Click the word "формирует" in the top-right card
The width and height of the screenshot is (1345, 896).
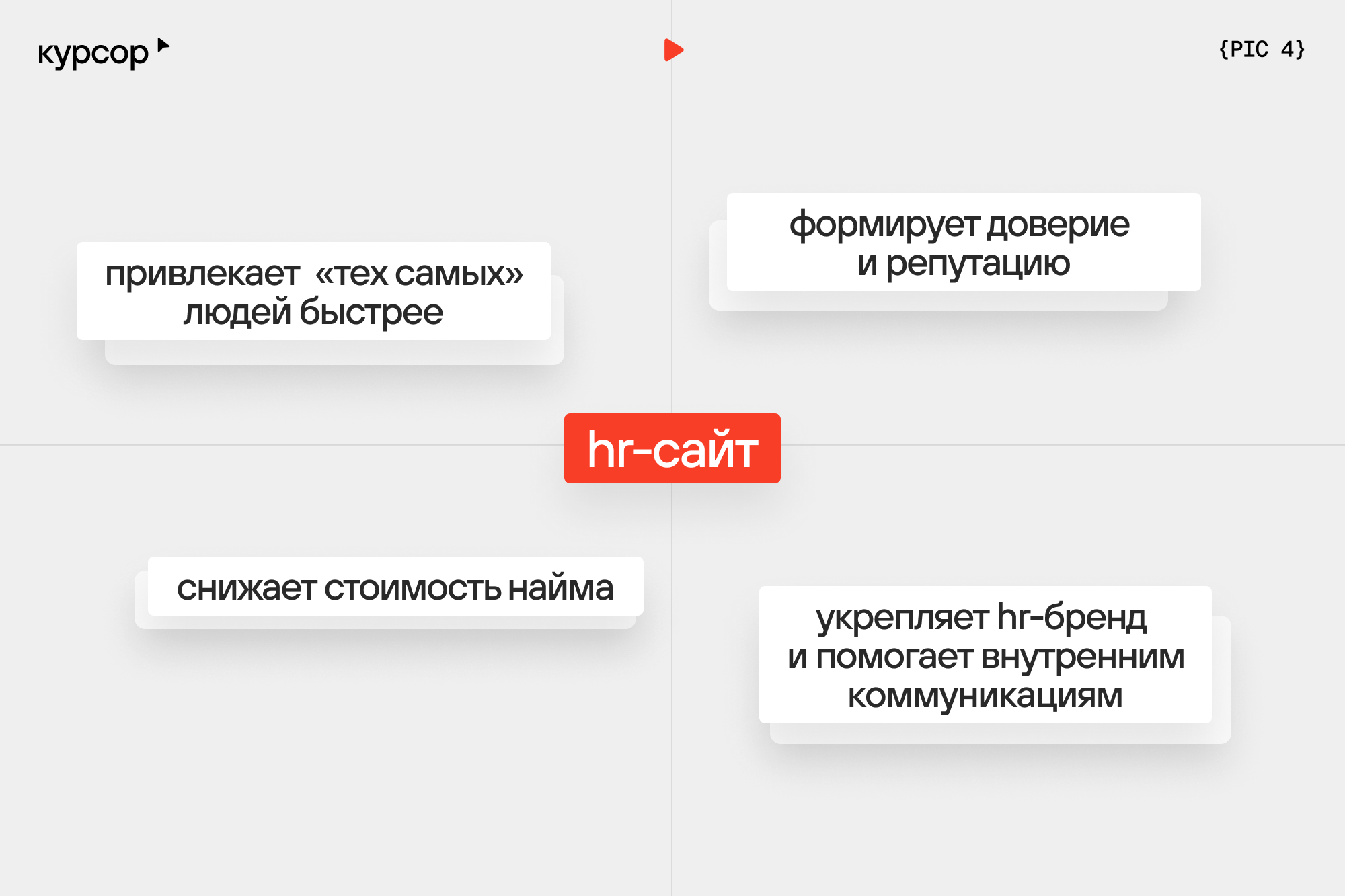[884, 225]
